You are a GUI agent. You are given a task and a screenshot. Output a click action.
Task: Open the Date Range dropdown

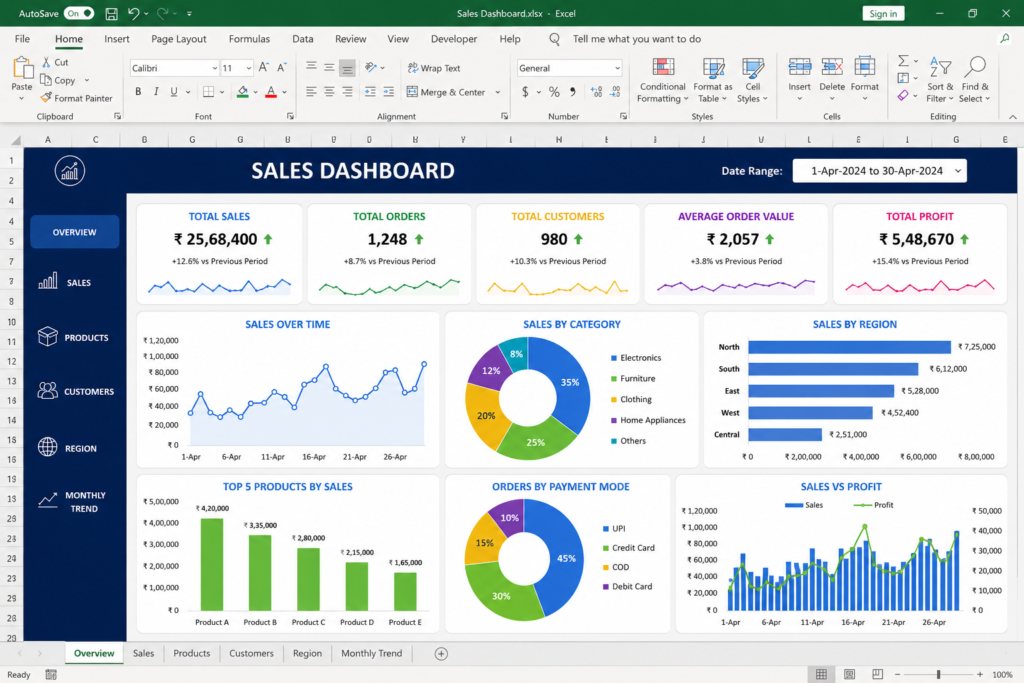coord(879,170)
